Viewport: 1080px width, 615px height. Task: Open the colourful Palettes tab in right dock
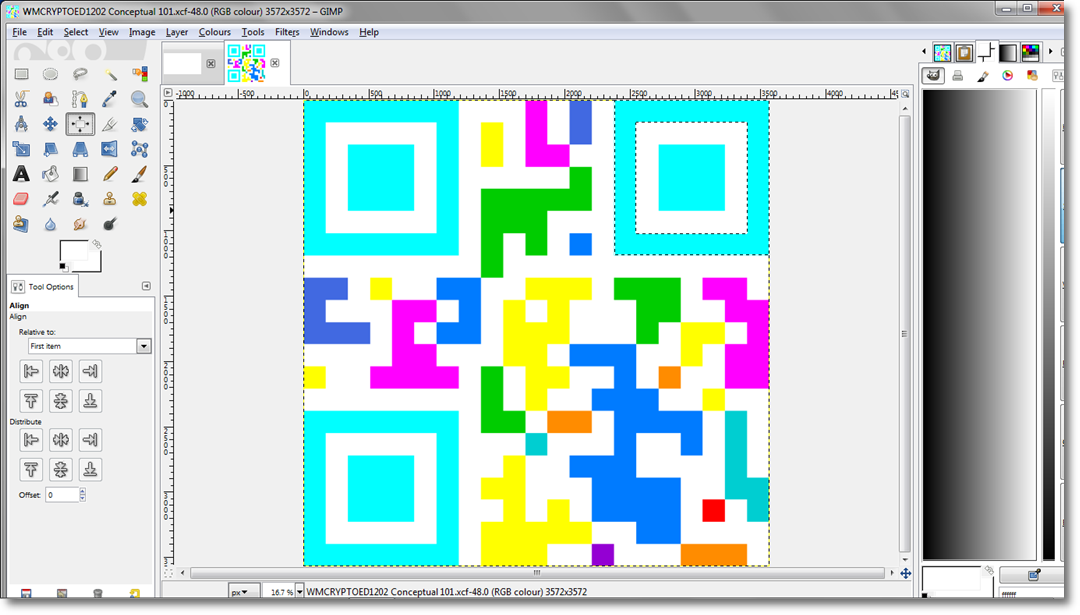[x=1030, y=52]
